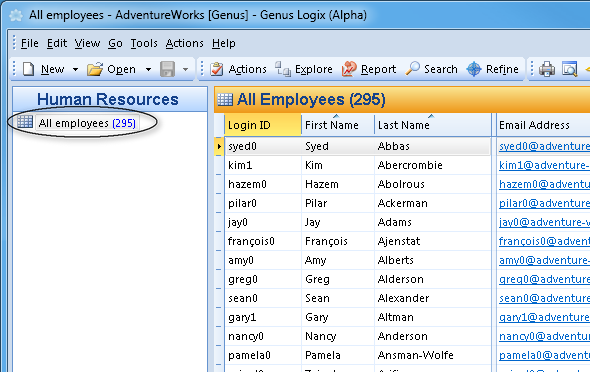Click the Search magnifier icon
590x372 pixels.
[x=413, y=69]
